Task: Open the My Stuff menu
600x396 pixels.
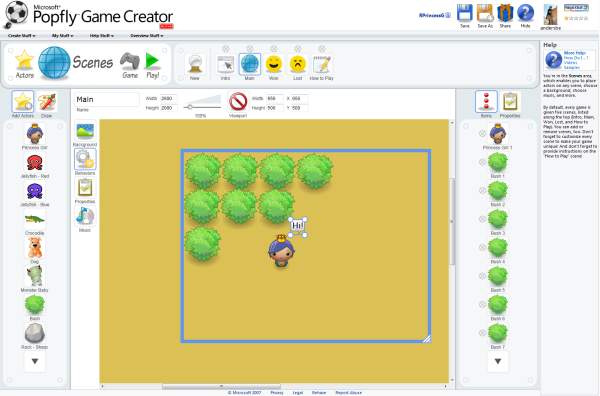Action: tap(62, 36)
